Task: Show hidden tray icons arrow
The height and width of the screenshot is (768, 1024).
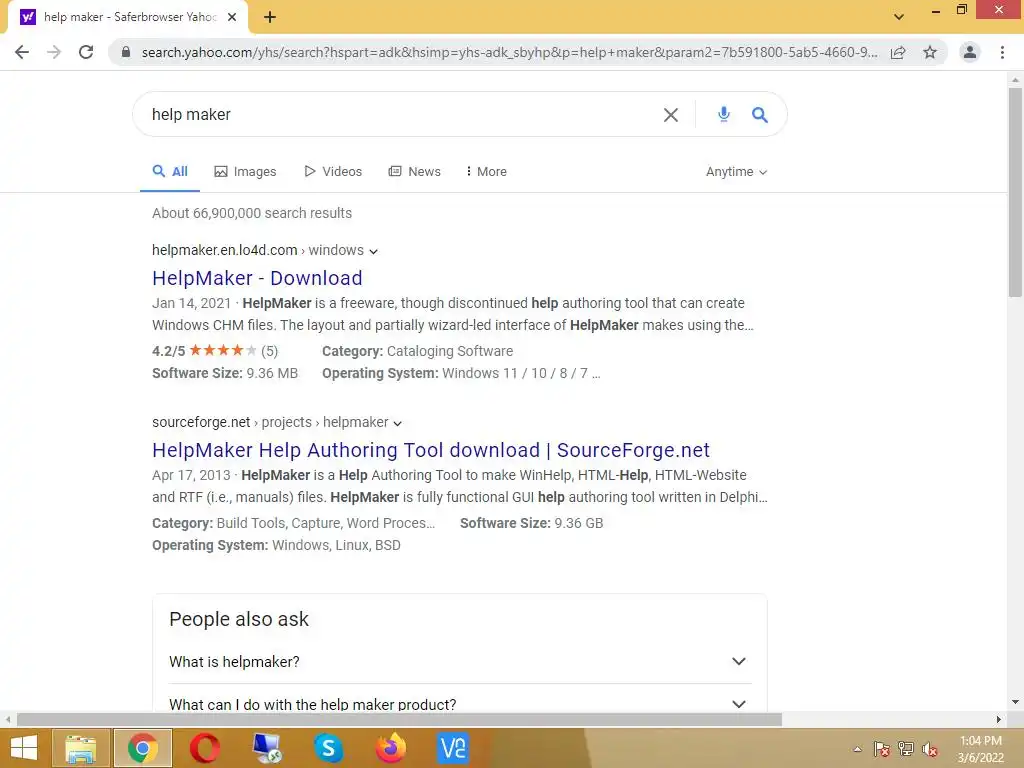Action: [x=857, y=749]
